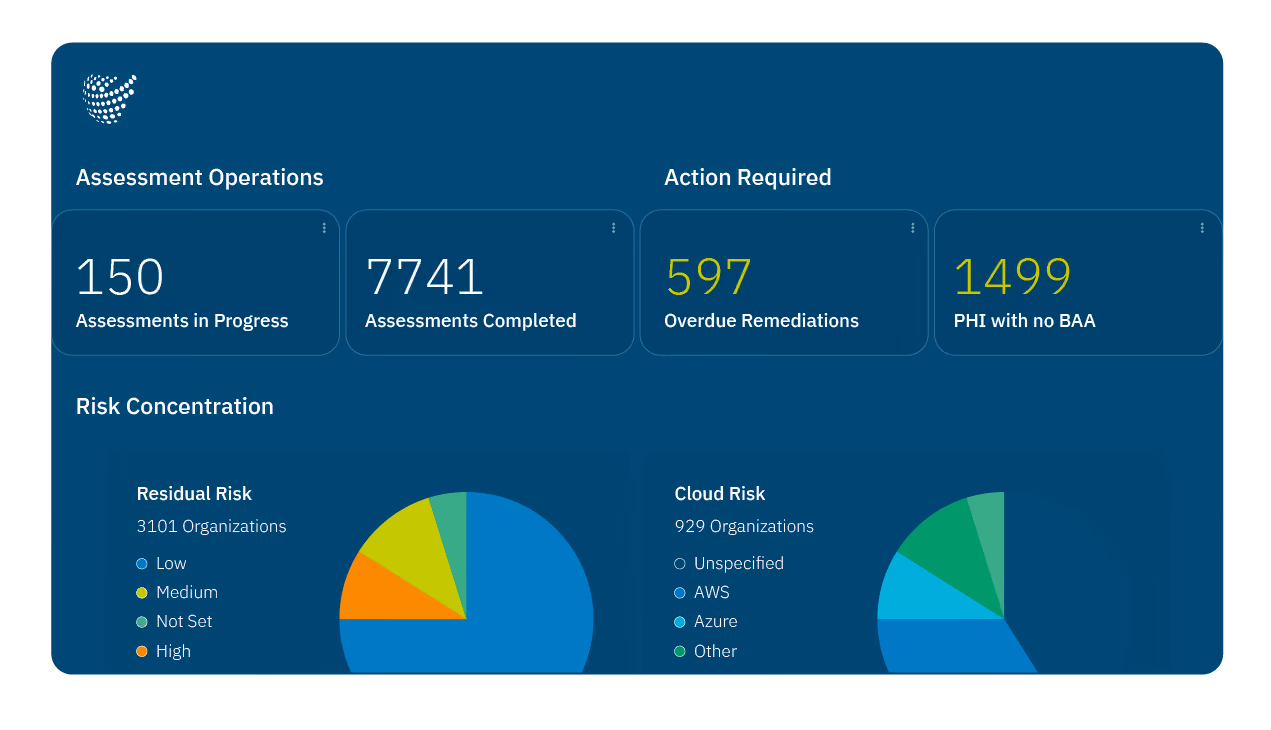Click the Assessments Completed label
Viewport: 1271px width, 730px height.
(x=470, y=321)
